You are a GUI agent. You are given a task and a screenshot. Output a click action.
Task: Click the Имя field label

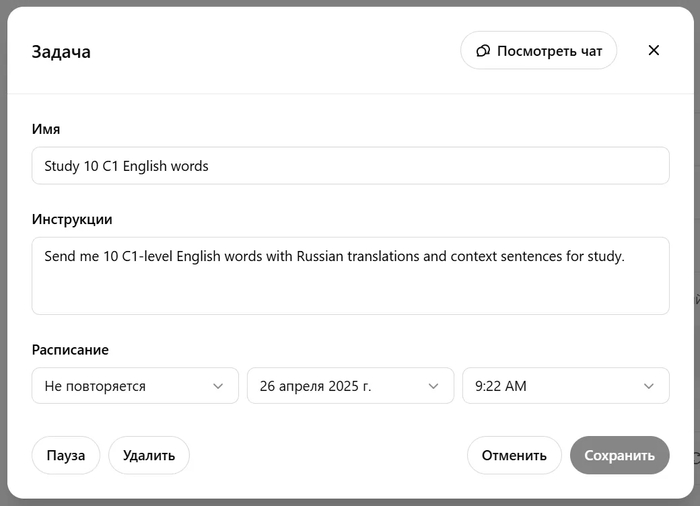(x=46, y=129)
